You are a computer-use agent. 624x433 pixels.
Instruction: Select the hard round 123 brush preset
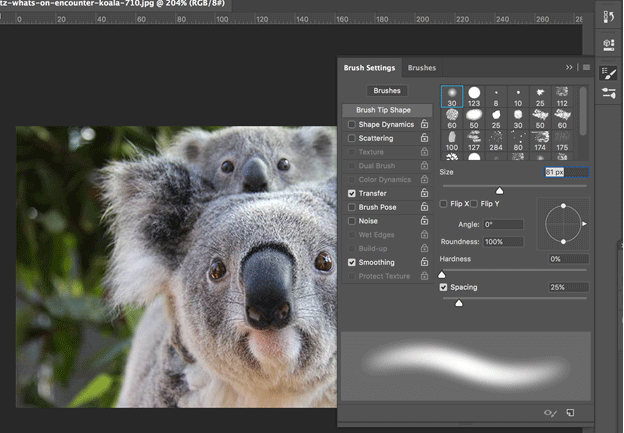click(474, 97)
